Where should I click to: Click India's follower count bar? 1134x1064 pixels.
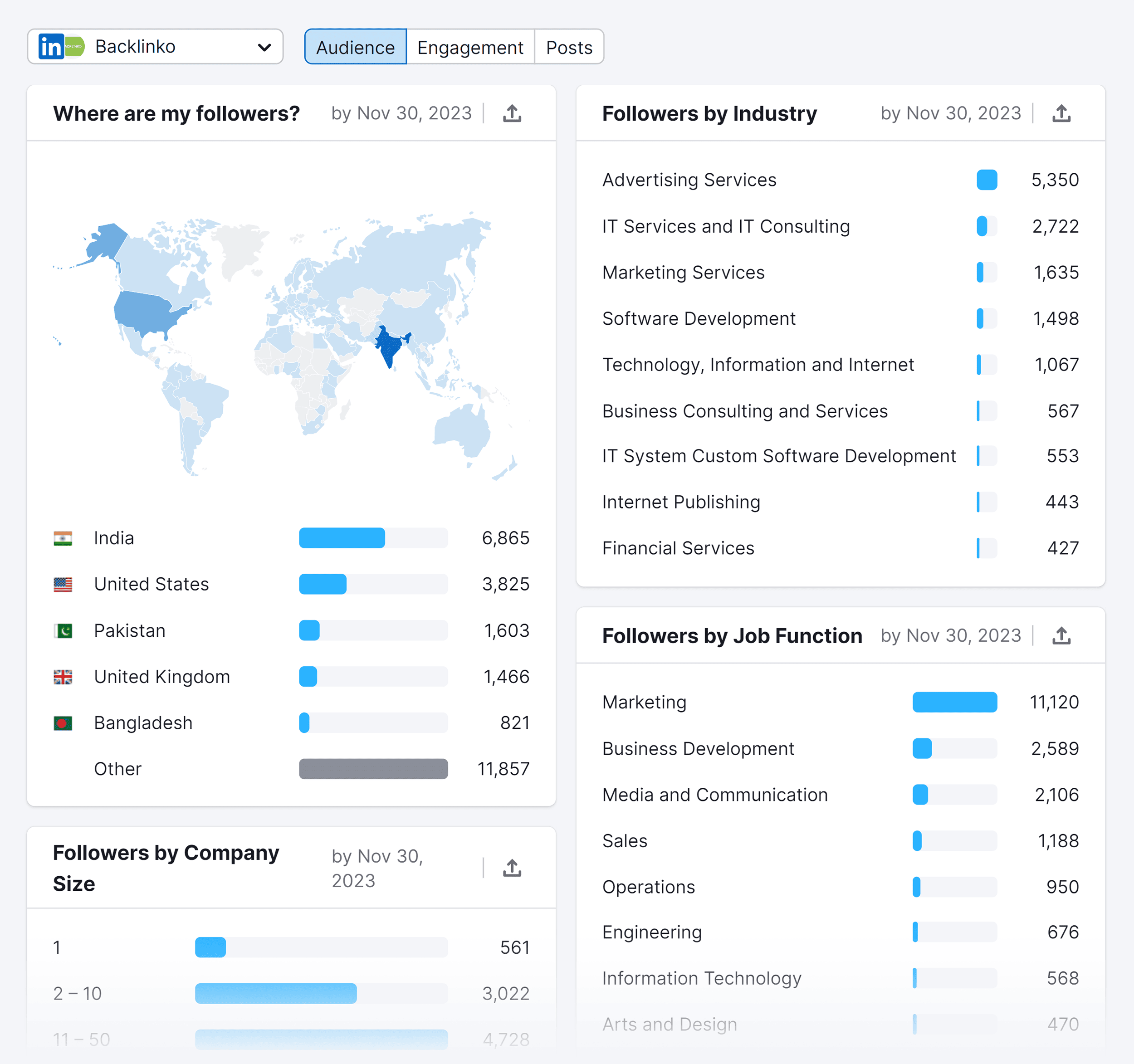coord(342,538)
